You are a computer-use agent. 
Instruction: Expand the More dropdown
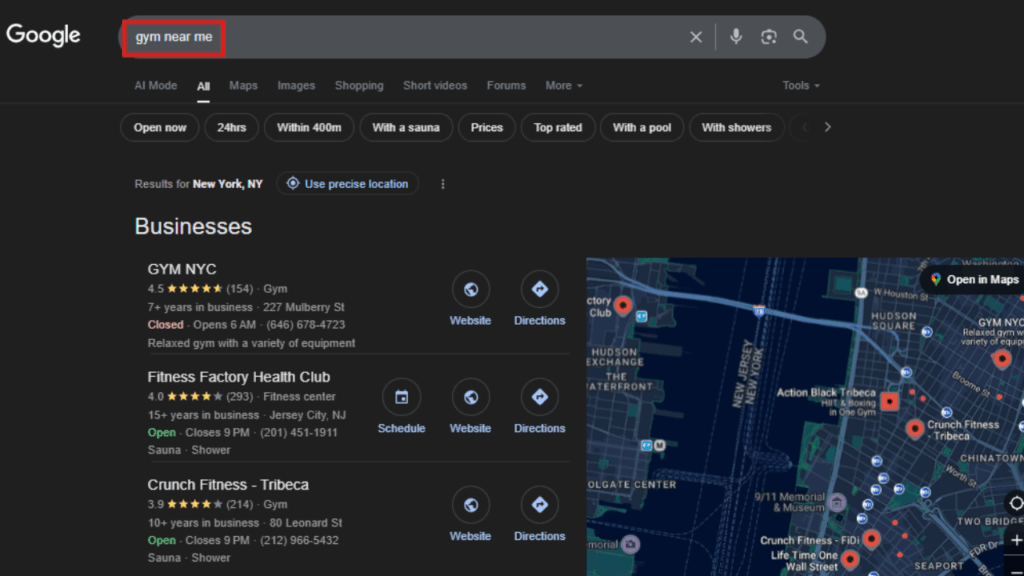pos(564,86)
